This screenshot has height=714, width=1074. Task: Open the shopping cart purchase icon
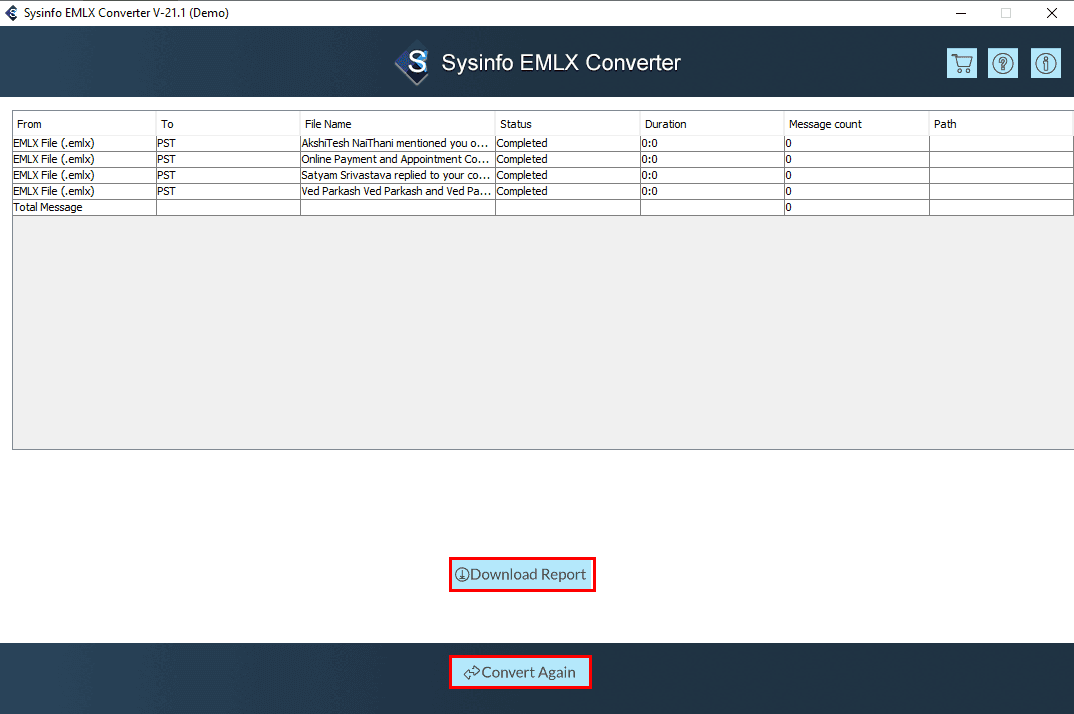click(962, 63)
